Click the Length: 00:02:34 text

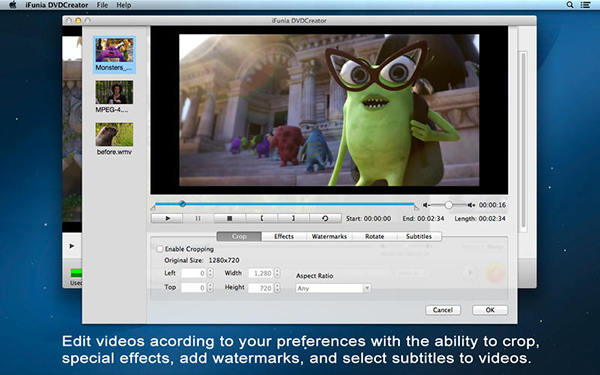click(480, 218)
